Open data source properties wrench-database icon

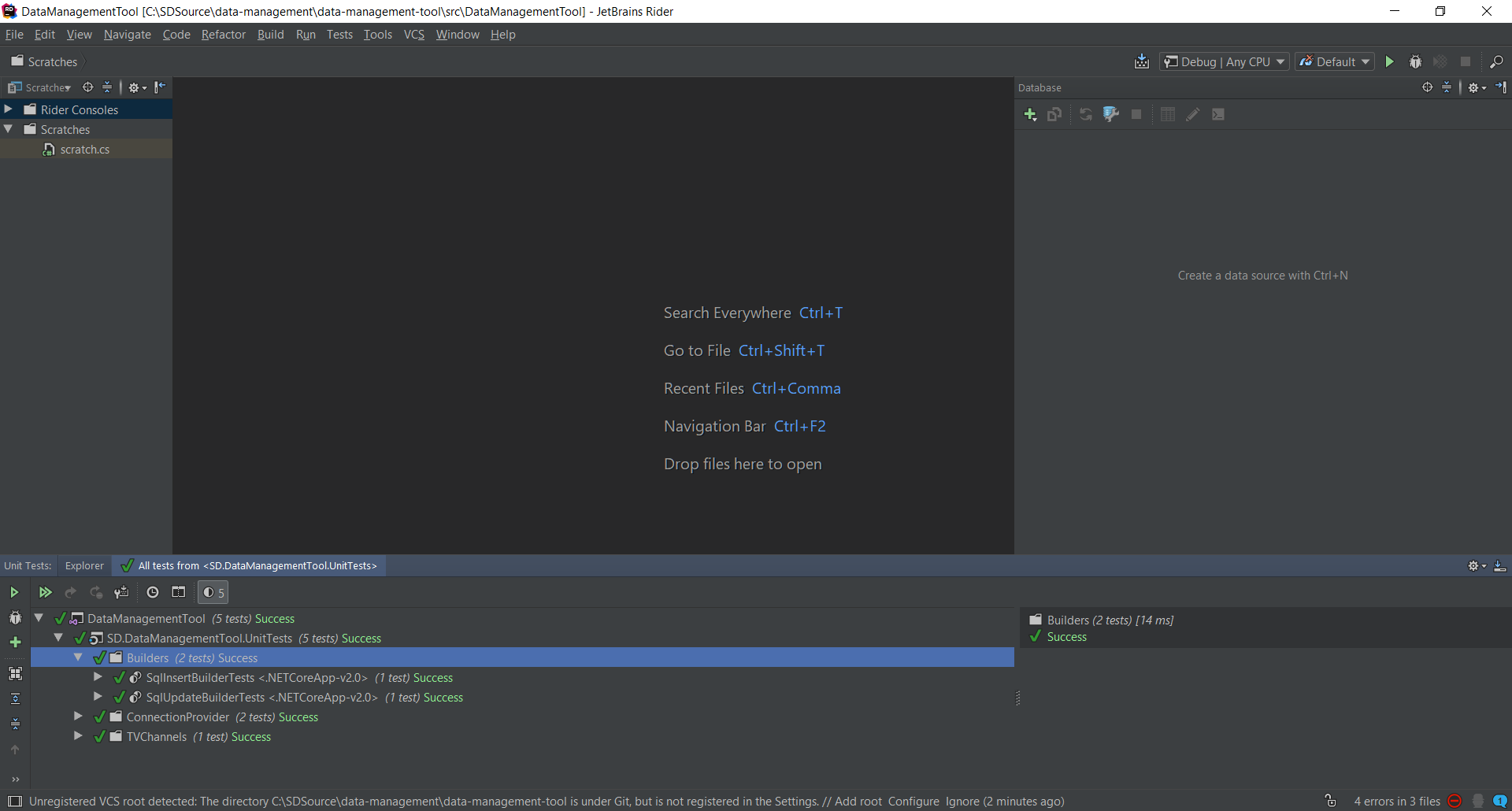coord(1111,115)
